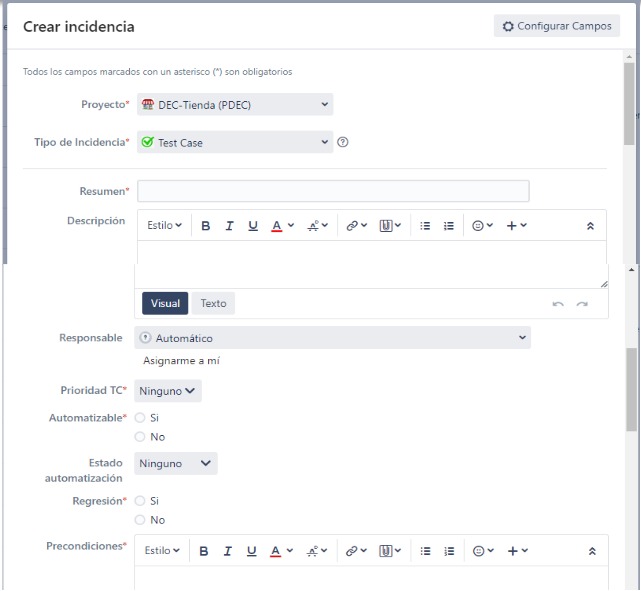Open the Estilo dropdown in the Precondiciones toolbar
The width and height of the screenshot is (641, 591).
(x=162, y=551)
